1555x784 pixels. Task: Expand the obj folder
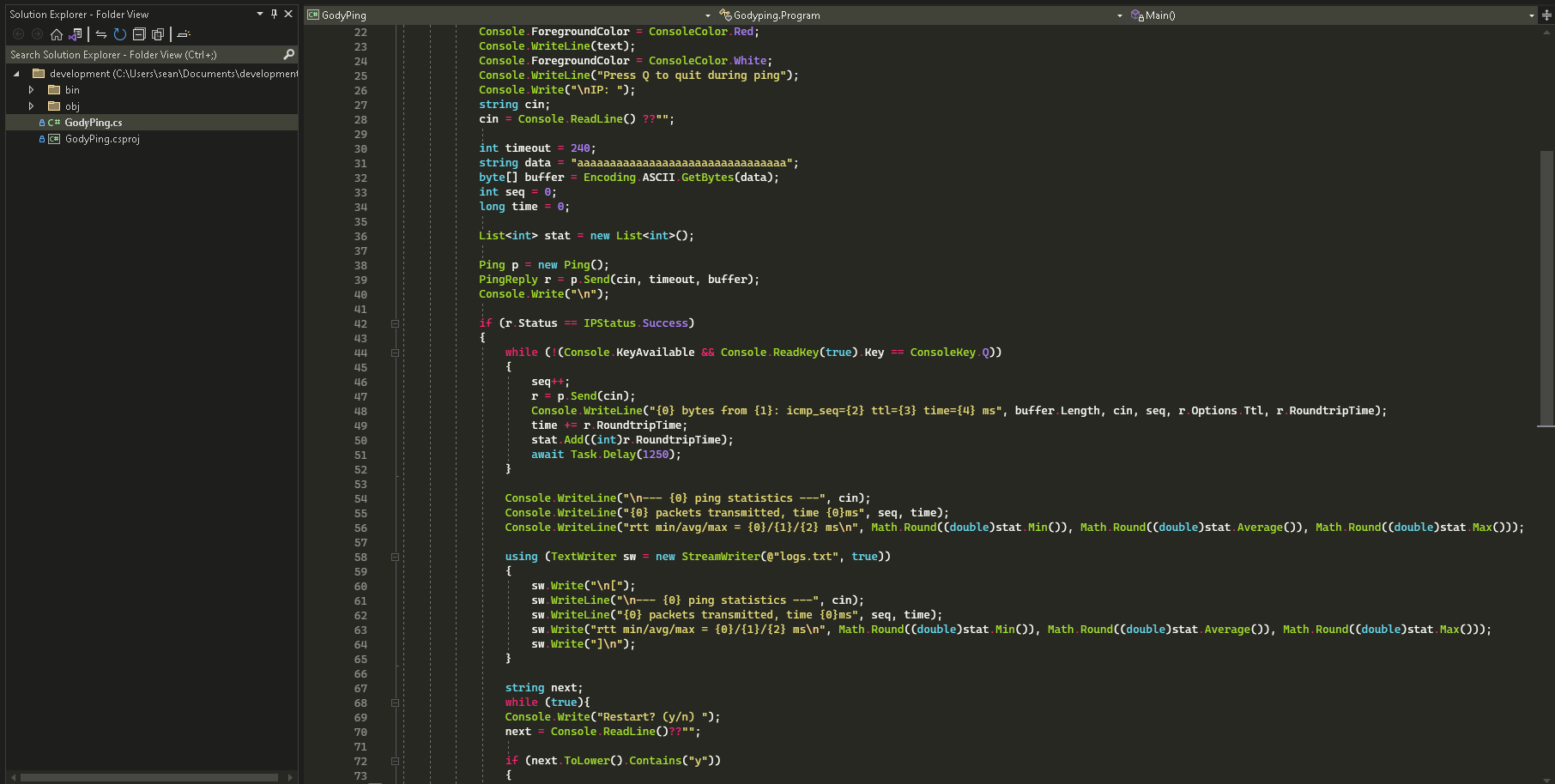click(x=32, y=106)
